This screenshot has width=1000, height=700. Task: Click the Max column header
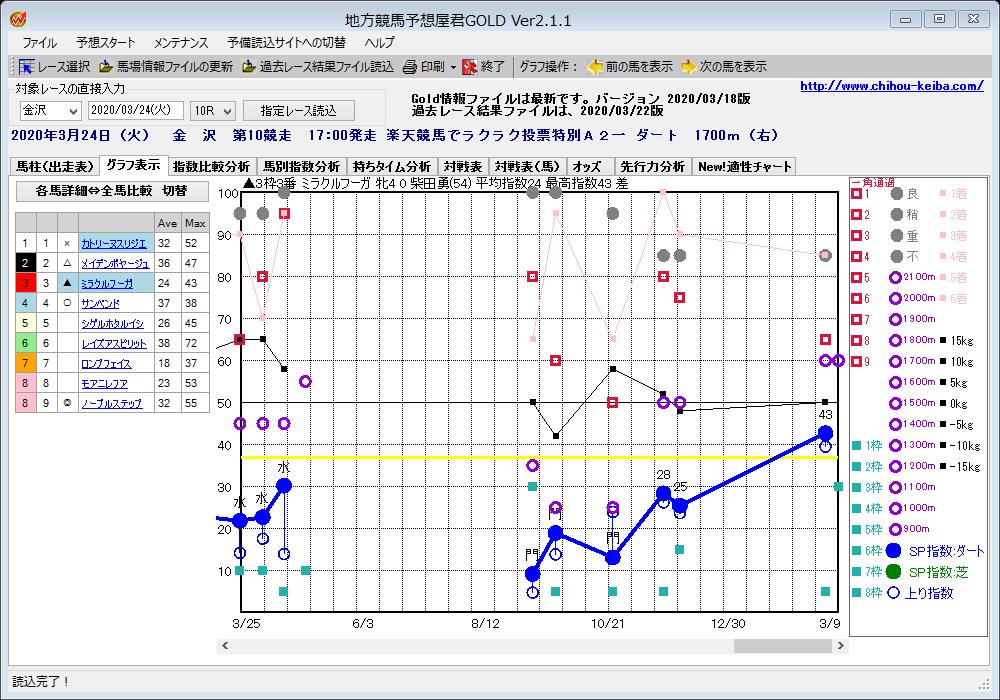[x=195, y=223]
